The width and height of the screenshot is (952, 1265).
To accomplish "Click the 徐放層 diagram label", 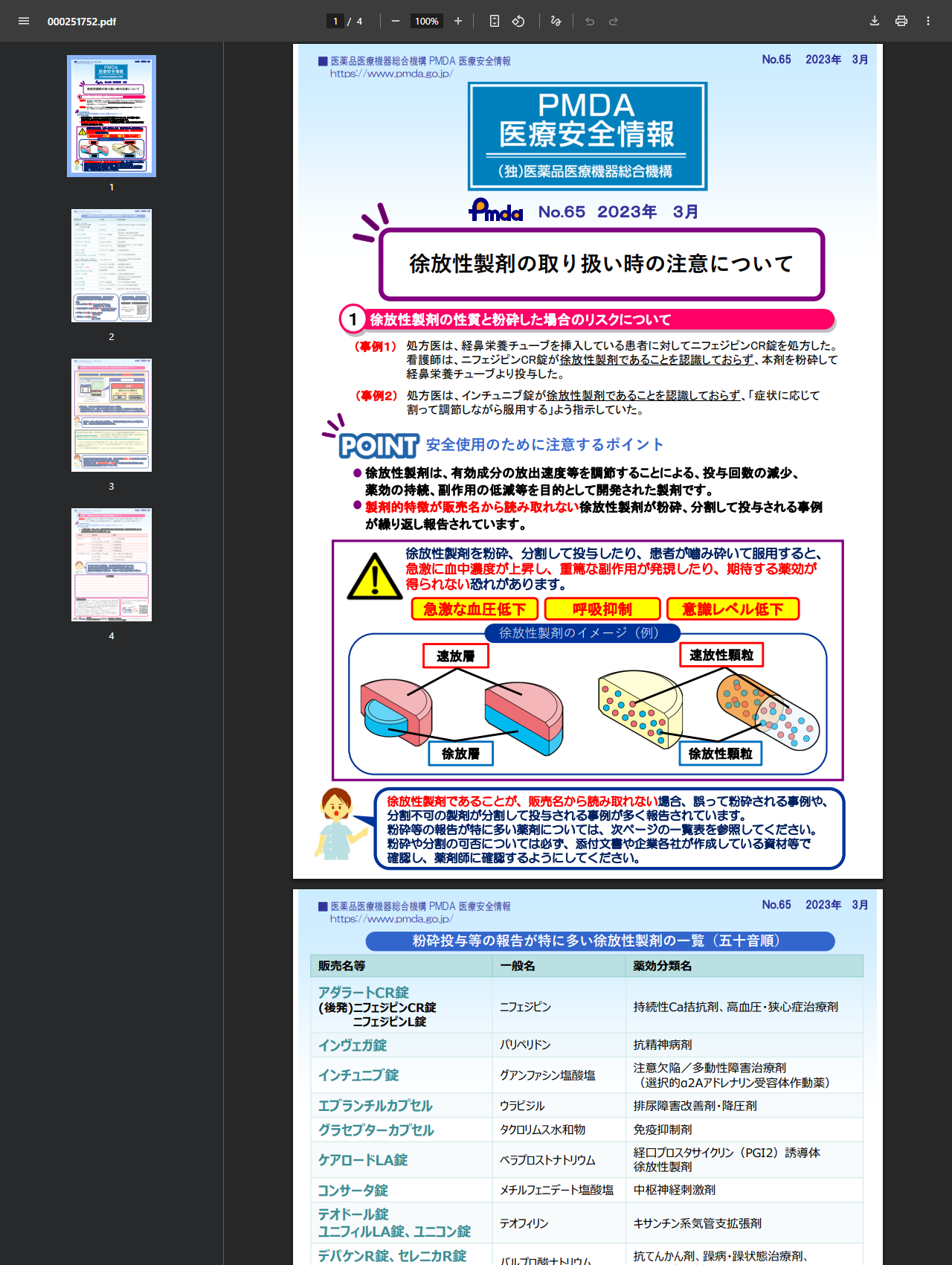I will (461, 754).
